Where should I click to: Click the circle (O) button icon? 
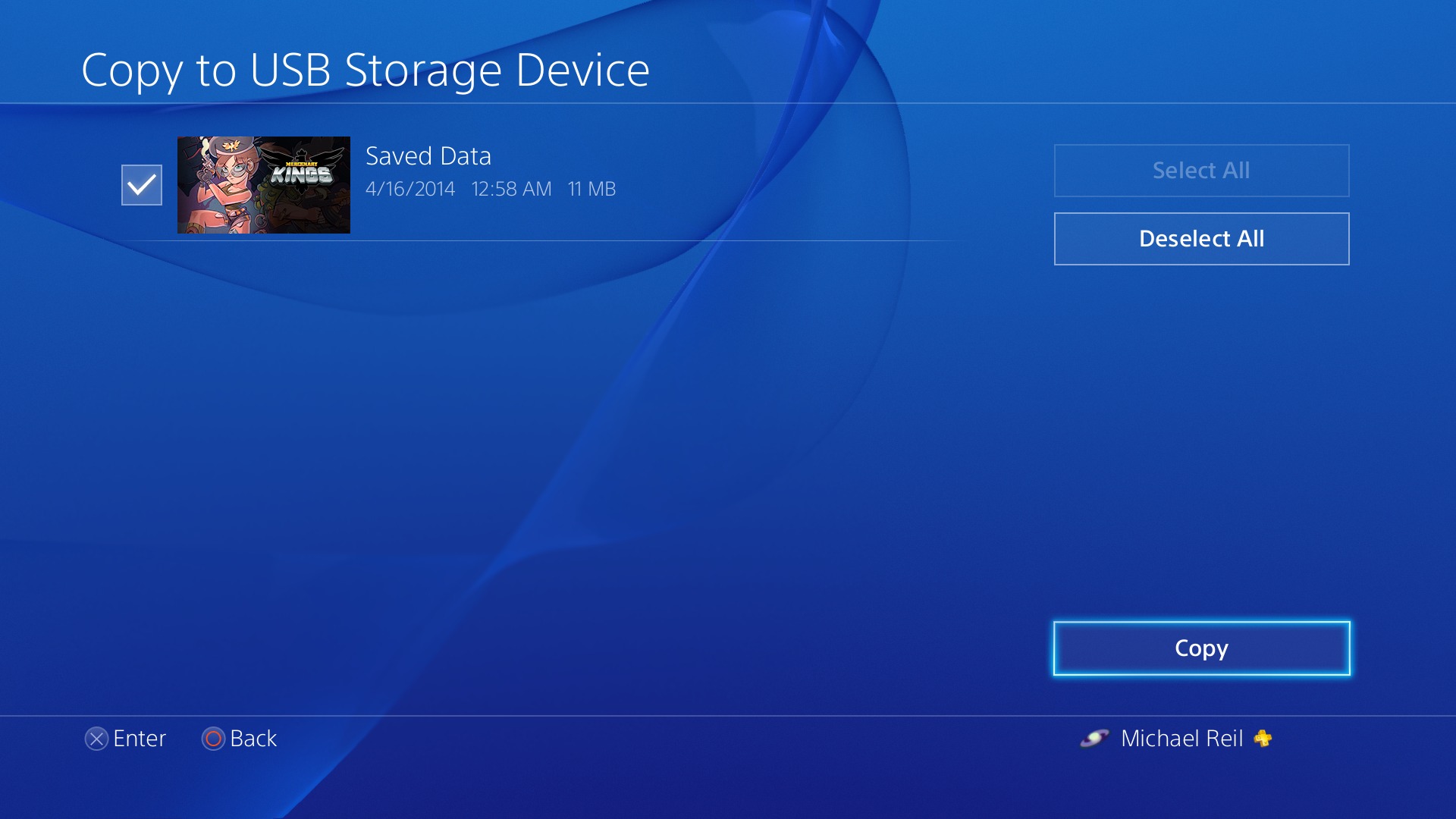[x=213, y=739]
